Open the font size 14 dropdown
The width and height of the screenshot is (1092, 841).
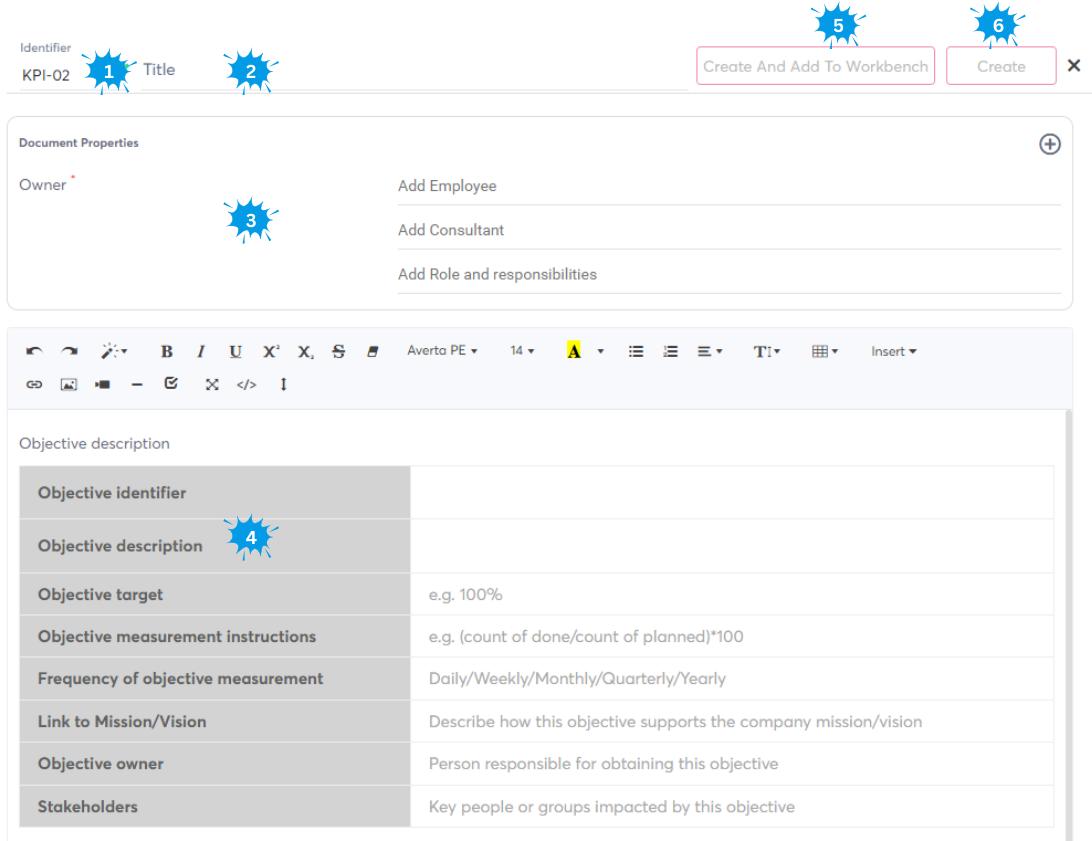pyautogui.click(x=523, y=352)
